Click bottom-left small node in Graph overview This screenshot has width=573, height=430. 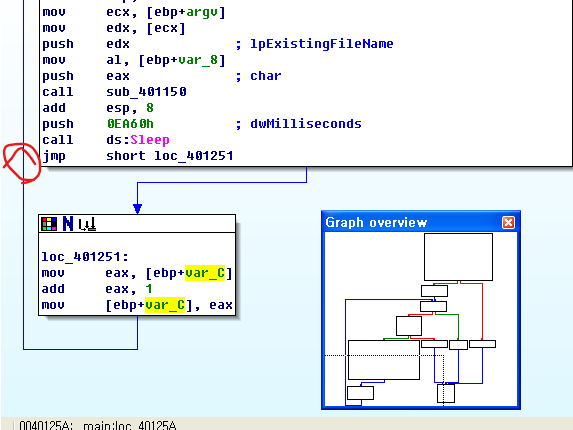pos(360,393)
